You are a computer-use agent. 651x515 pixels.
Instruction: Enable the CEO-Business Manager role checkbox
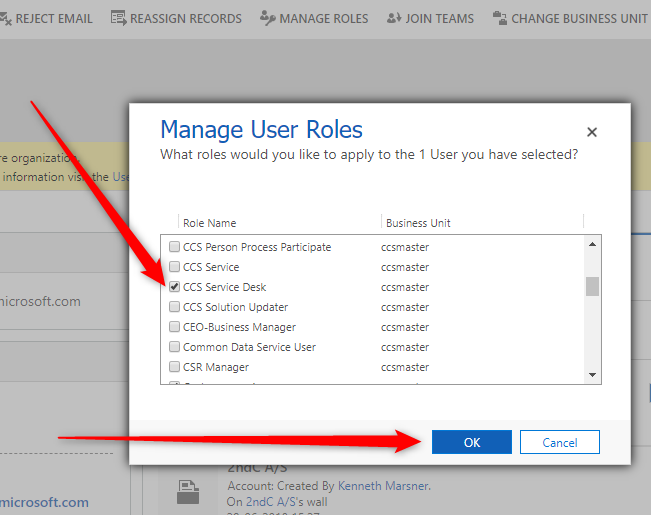click(x=174, y=327)
